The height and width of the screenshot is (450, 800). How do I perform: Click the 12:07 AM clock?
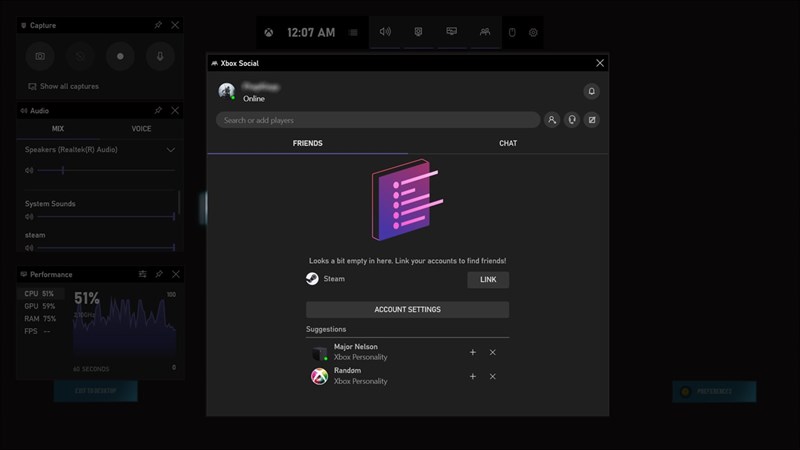pyautogui.click(x=311, y=33)
